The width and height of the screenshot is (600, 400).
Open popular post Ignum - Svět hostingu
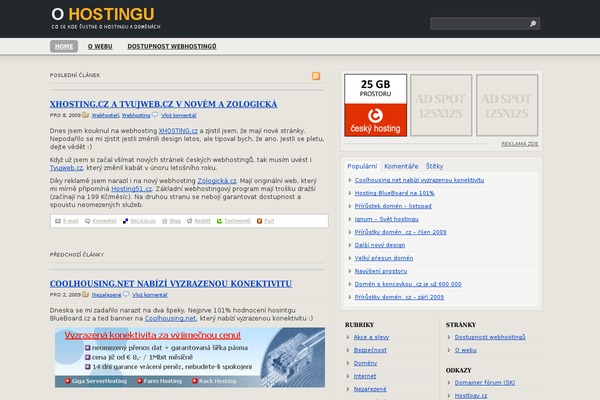(x=386, y=219)
